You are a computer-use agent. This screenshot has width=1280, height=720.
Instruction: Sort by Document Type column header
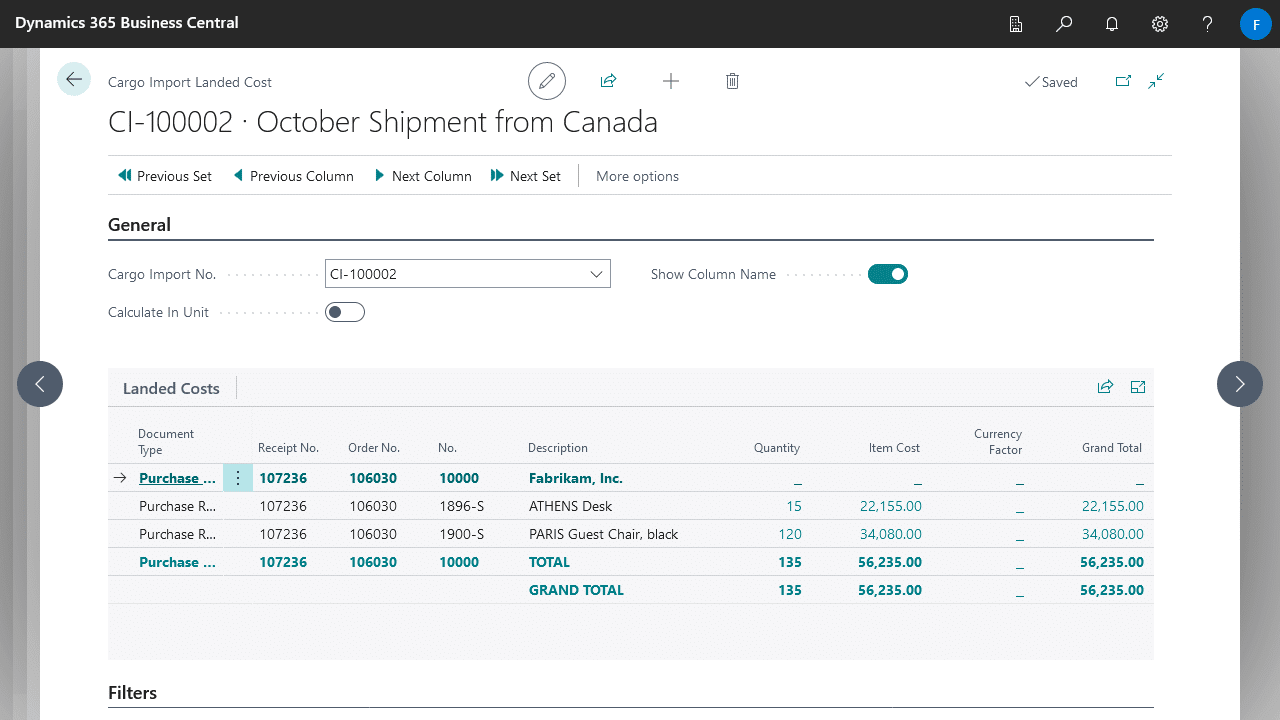pyautogui.click(x=166, y=441)
